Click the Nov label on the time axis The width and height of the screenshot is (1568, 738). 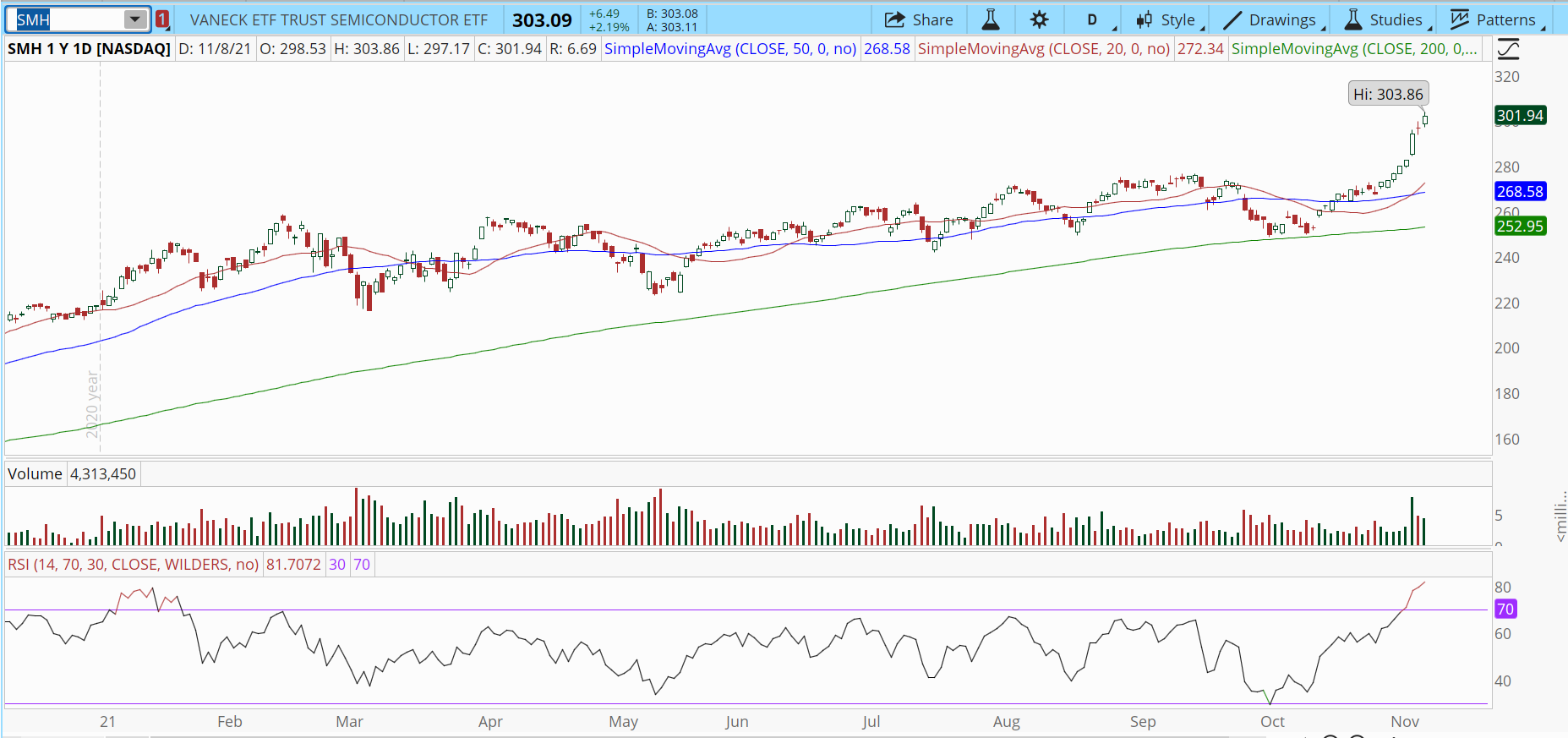point(1405,722)
